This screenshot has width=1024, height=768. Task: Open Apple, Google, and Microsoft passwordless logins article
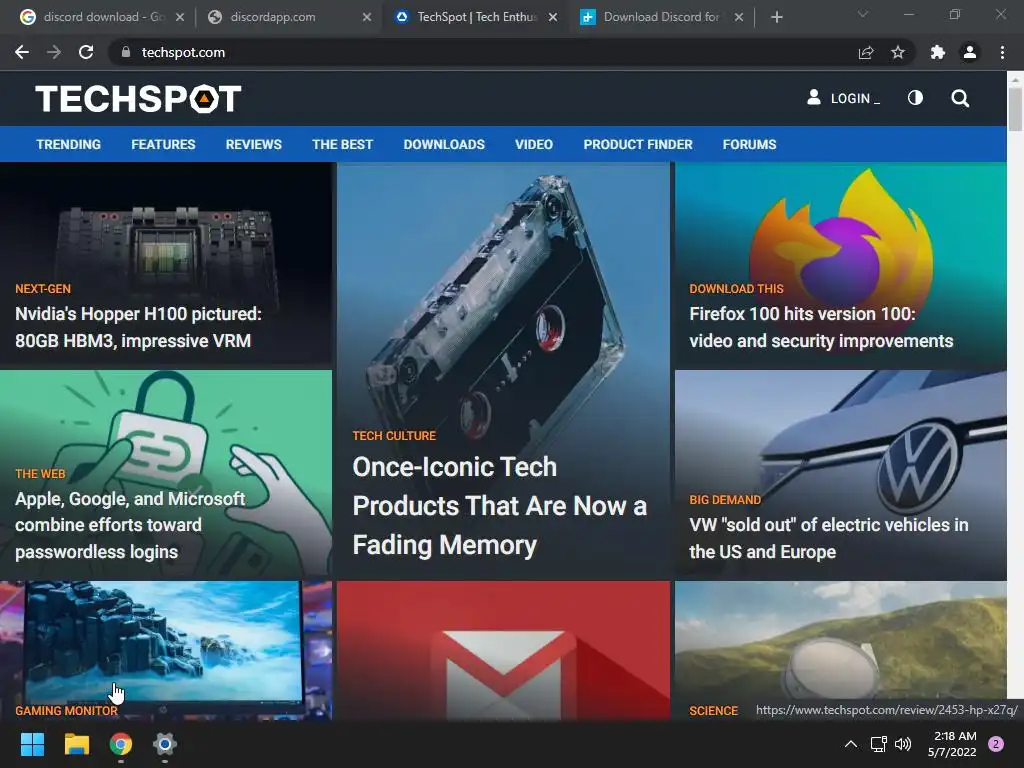[x=130, y=525]
